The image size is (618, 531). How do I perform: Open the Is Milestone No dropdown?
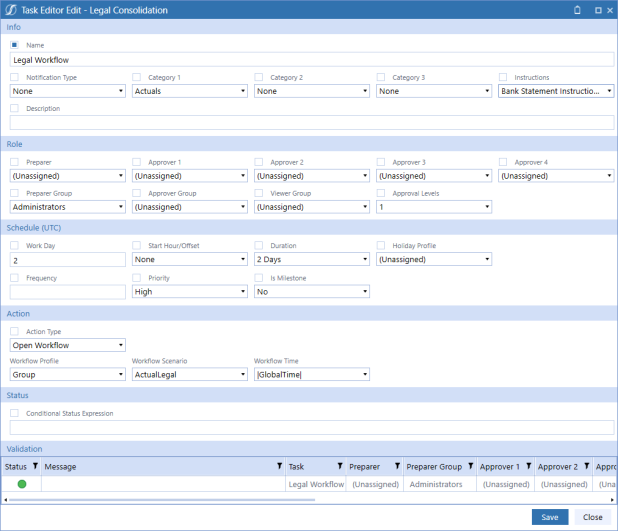click(x=312, y=292)
